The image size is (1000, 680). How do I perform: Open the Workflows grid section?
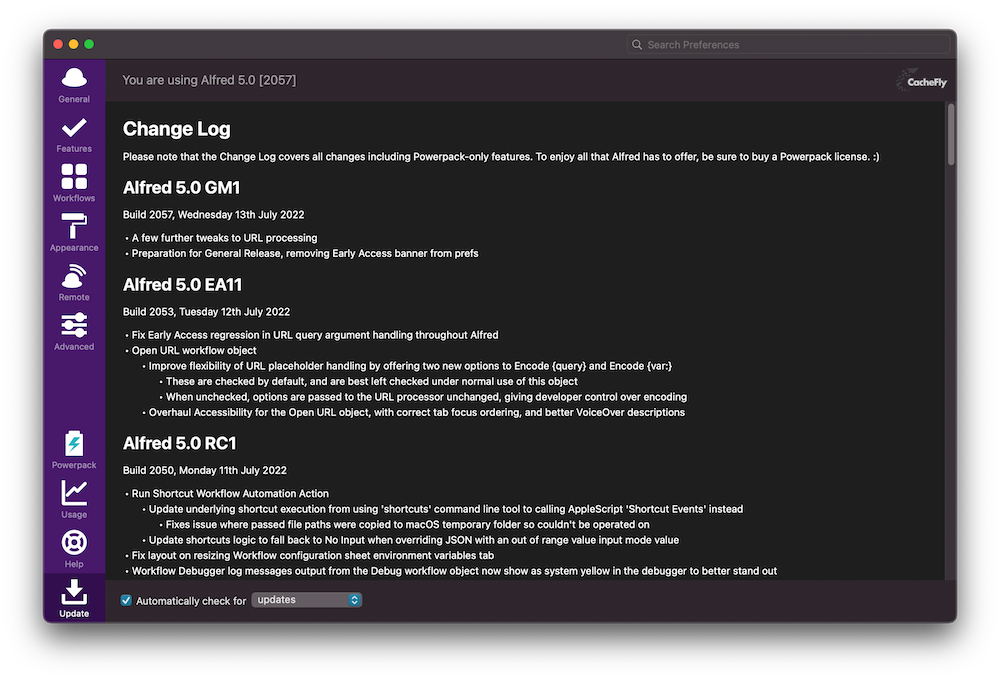click(74, 177)
